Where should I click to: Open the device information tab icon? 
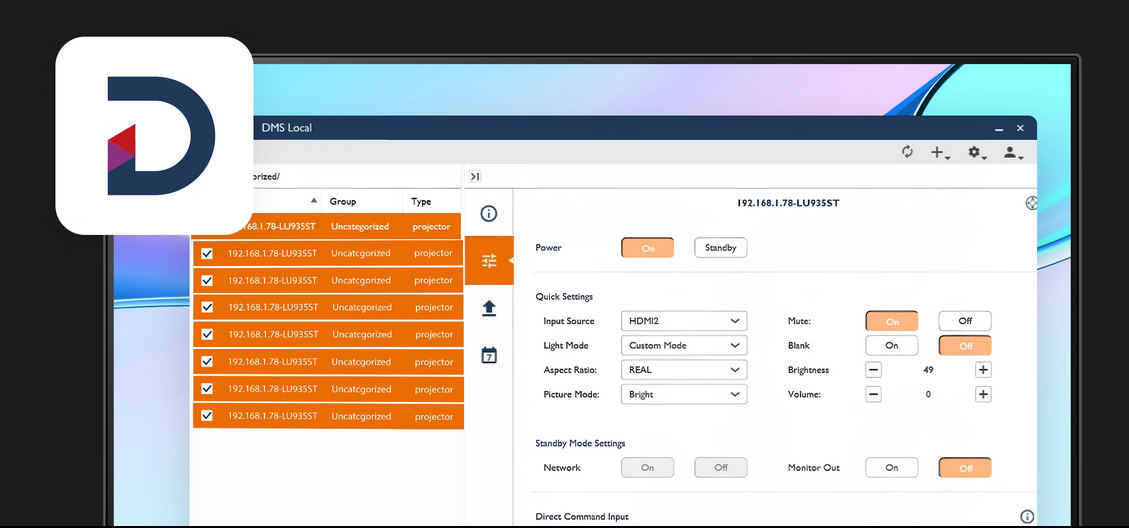(489, 214)
